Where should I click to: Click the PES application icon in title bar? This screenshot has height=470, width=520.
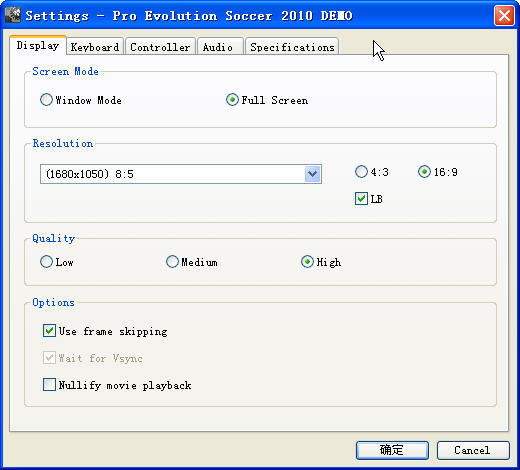[13, 15]
